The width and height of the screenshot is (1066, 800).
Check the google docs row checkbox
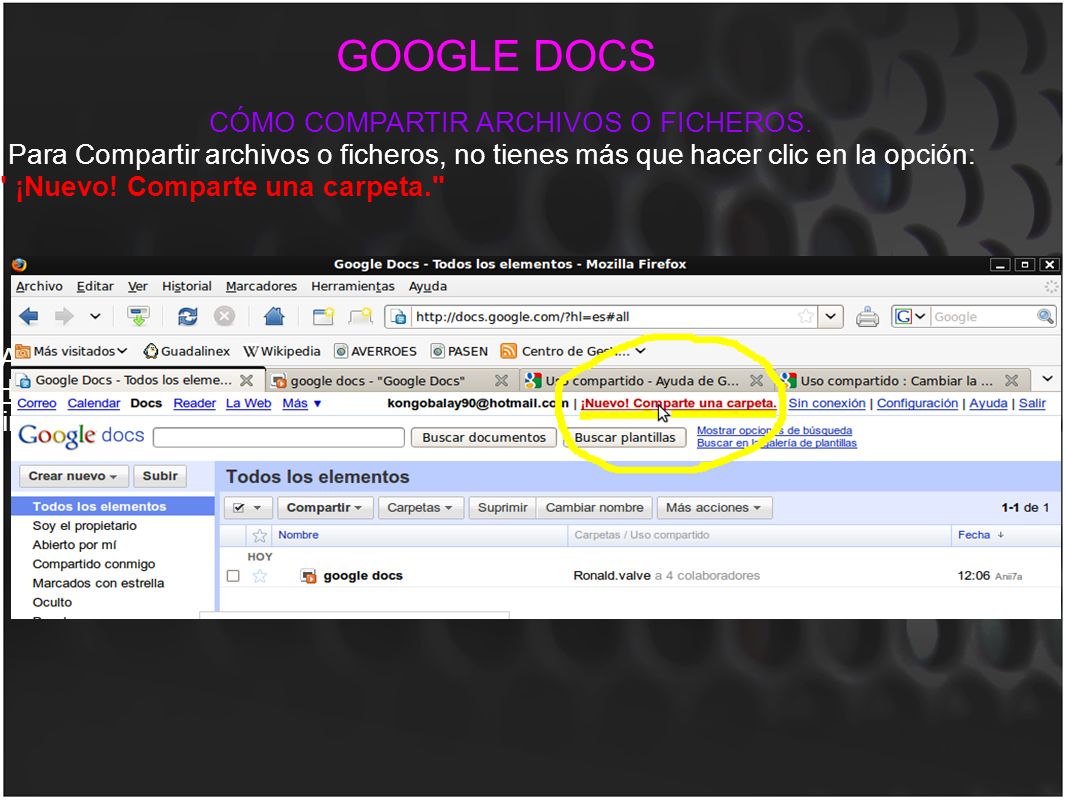click(233, 576)
